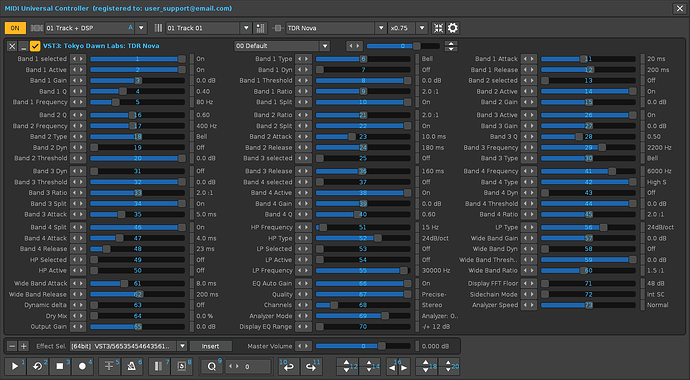This screenshot has width=690, height=380.
Task: Click Master Volume left/right arrows
Action: point(304,346)
